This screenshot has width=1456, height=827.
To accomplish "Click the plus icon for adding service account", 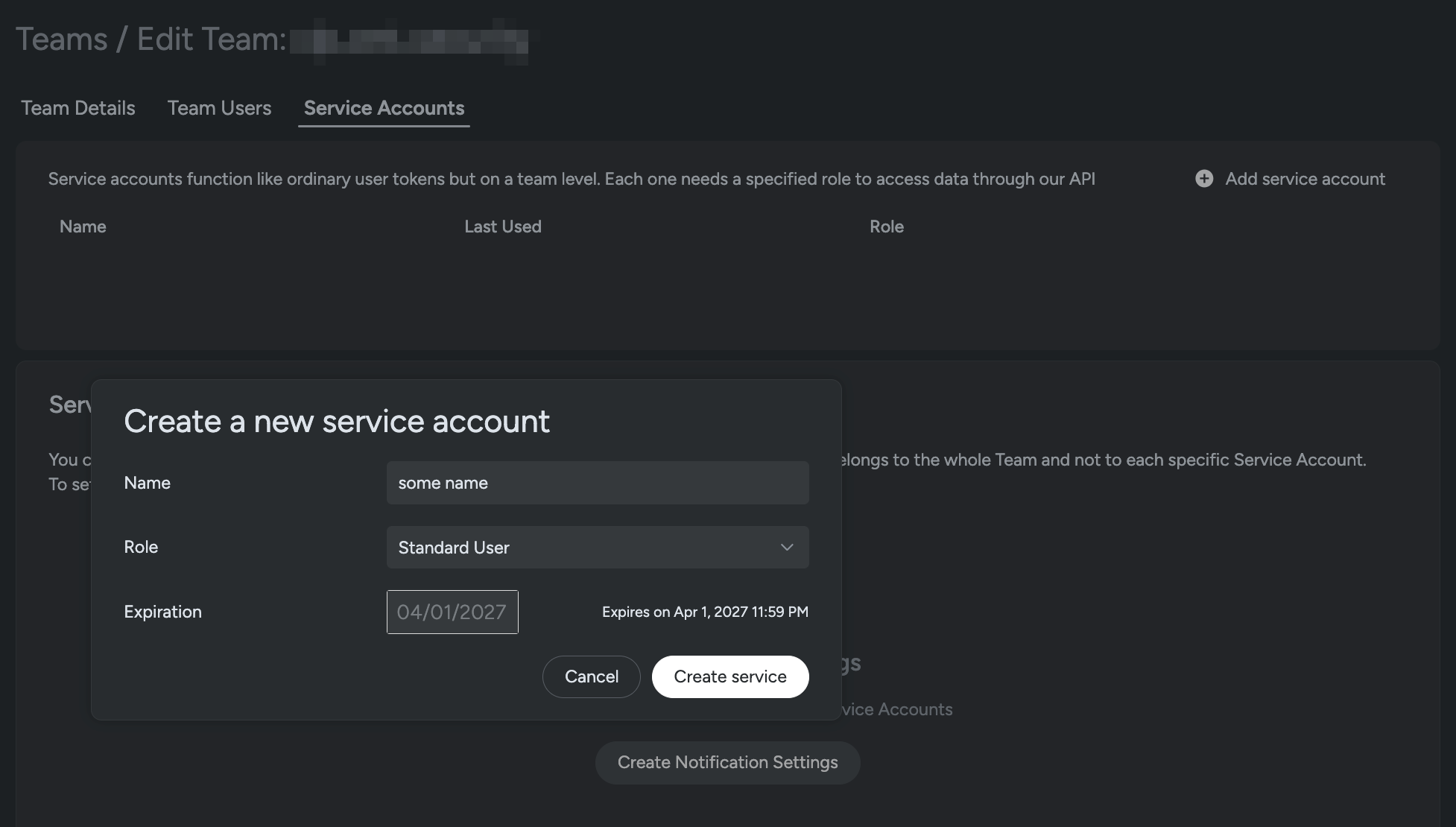I will (x=1203, y=179).
